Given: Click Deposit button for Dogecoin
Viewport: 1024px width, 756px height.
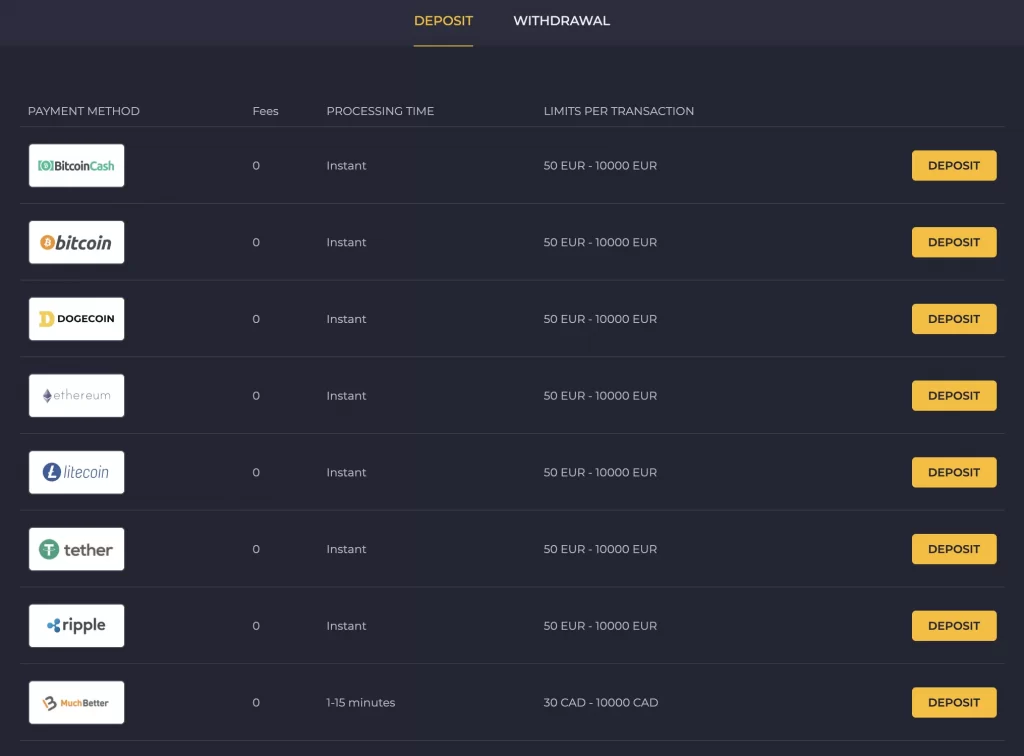Looking at the screenshot, I should click(954, 319).
